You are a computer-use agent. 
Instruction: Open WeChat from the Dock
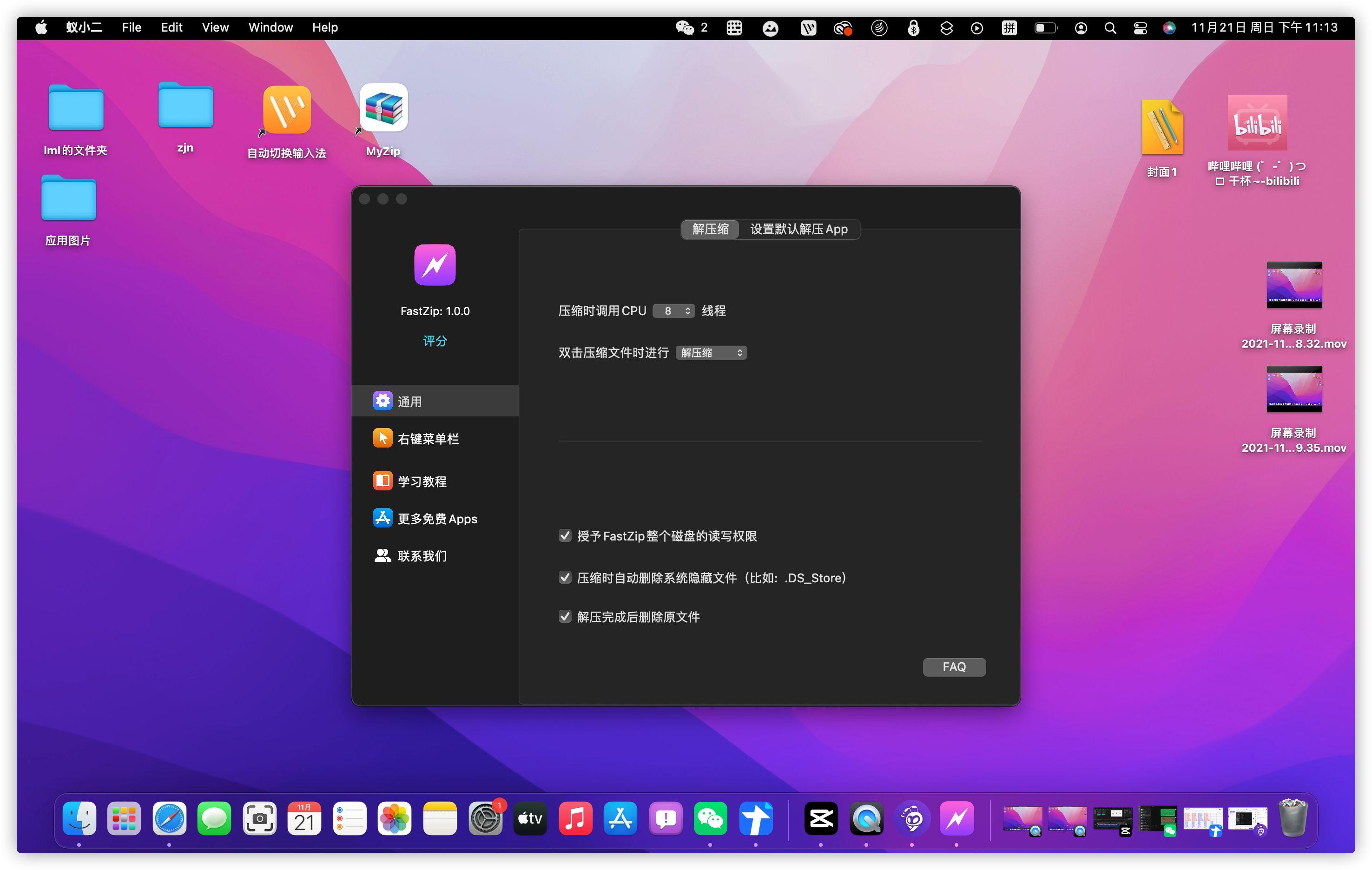(711, 819)
